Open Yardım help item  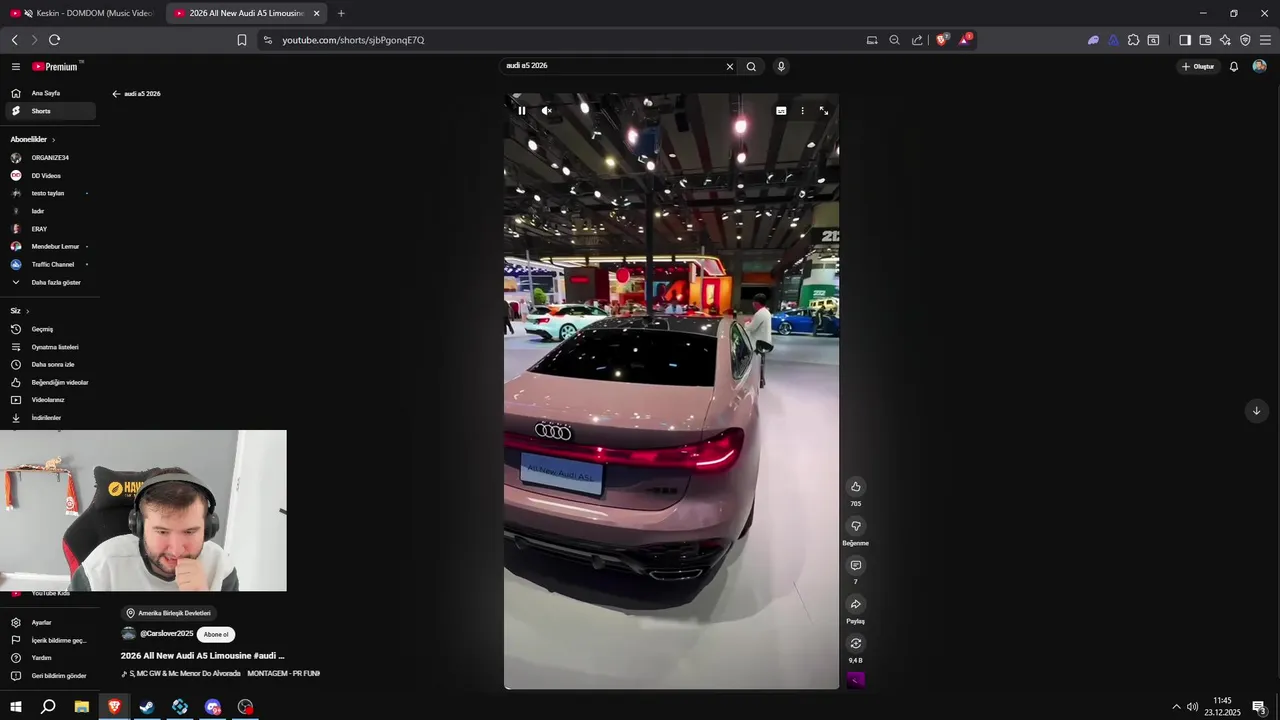pyautogui.click(x=48, y=658)
